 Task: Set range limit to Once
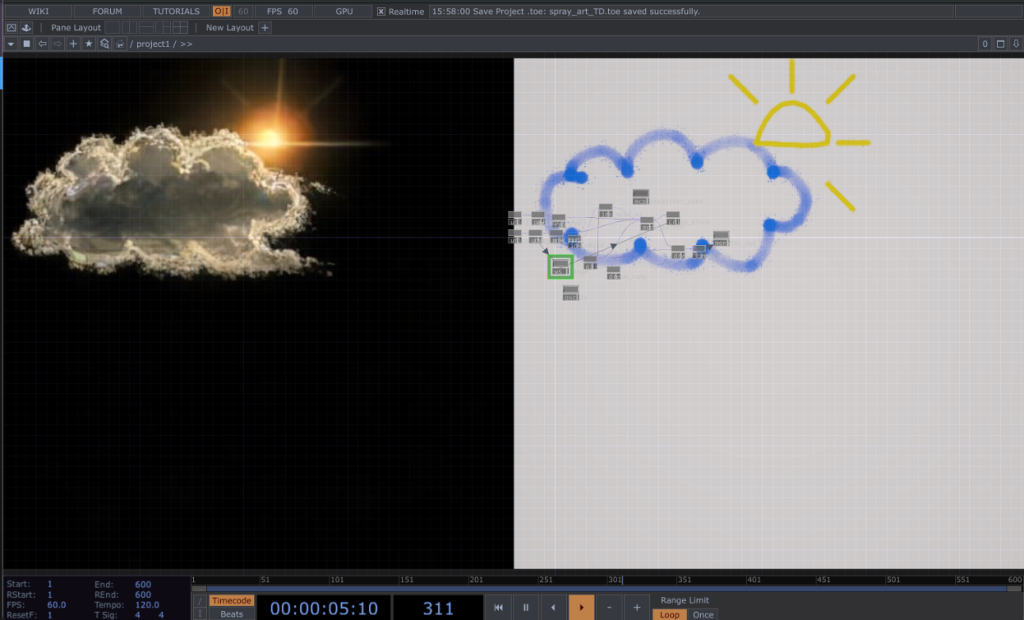click(703, 615)
